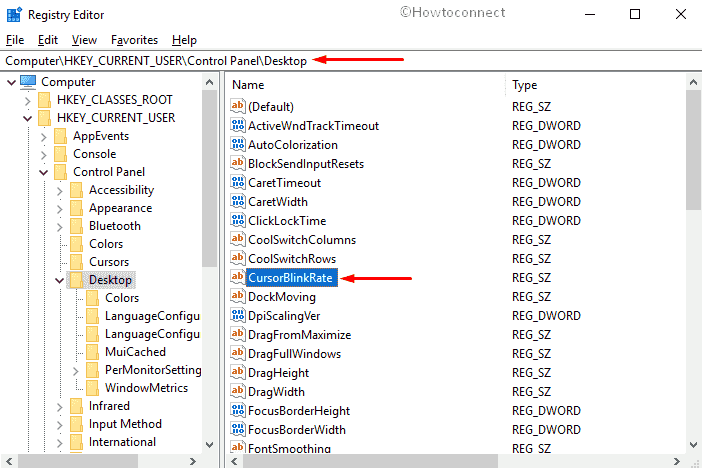
Task: Click the Computer icon in tree
Action: pos(28,82)
